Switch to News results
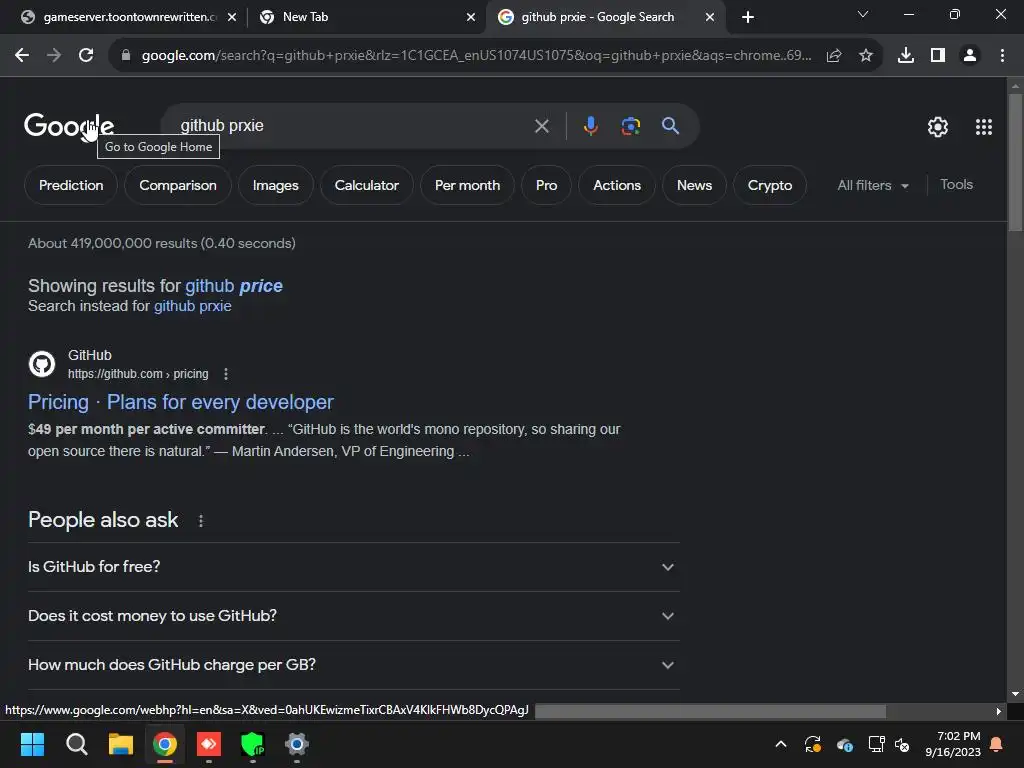The height and width of the screenshot is (768, 1024). point(694,185)
